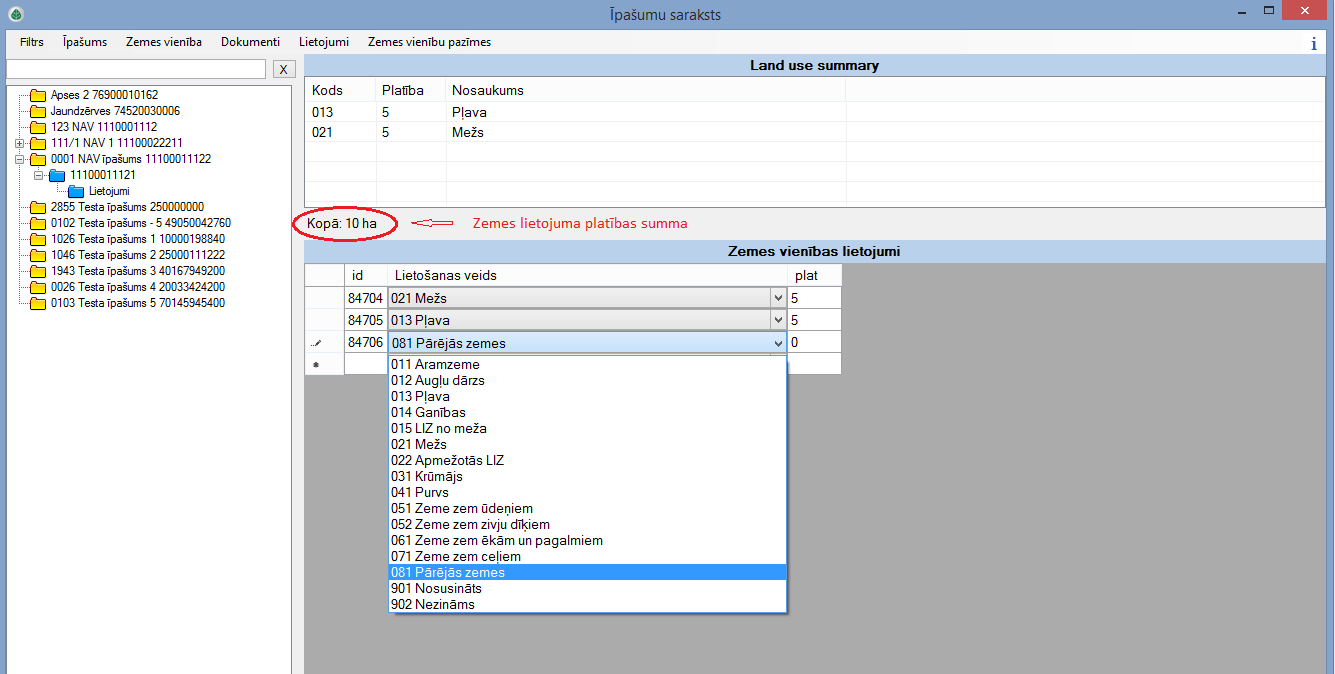Click the blue info icon at top right
The width and height of the screenshot is (1335, 674).
(x=1313, y=43)
